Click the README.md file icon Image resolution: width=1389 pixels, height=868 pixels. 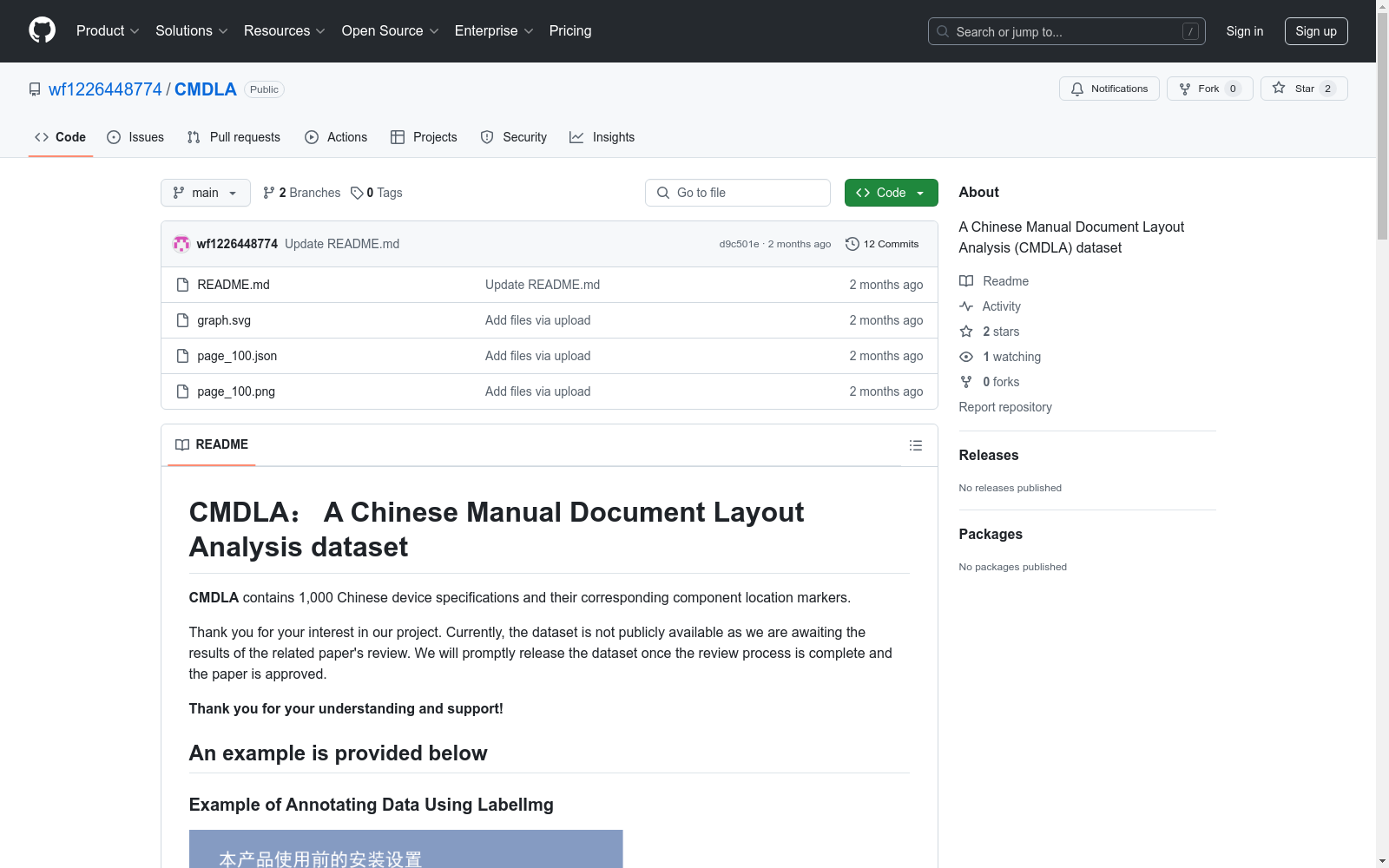(x=182, y=285)
